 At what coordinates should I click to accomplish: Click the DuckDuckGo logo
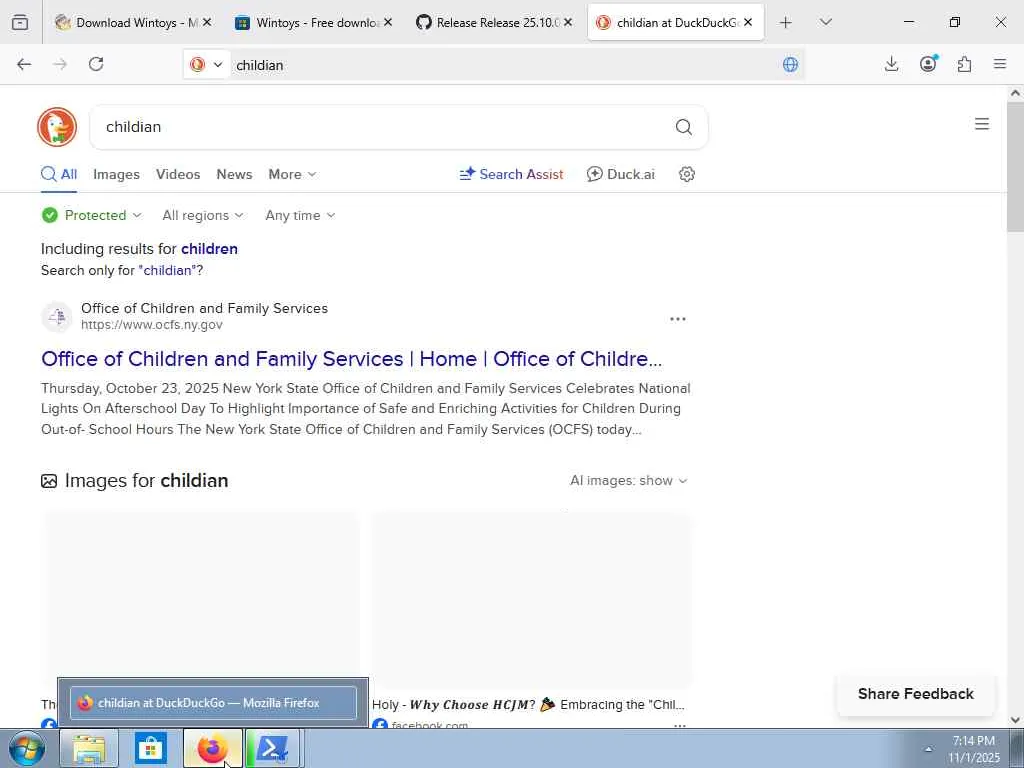57,127
